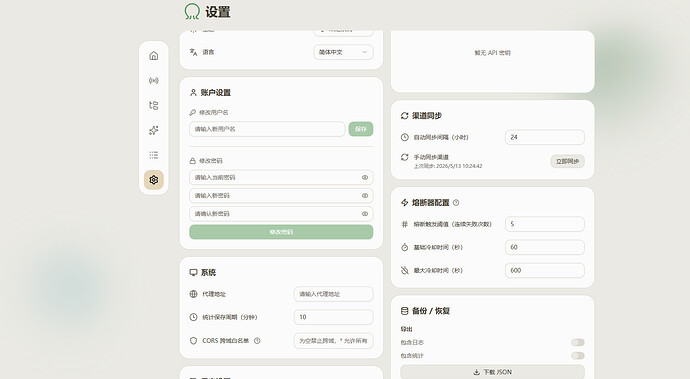Click the refresh icon beside 手动同步渠道
Screen dimensions: 690x379
coord(404,157)
